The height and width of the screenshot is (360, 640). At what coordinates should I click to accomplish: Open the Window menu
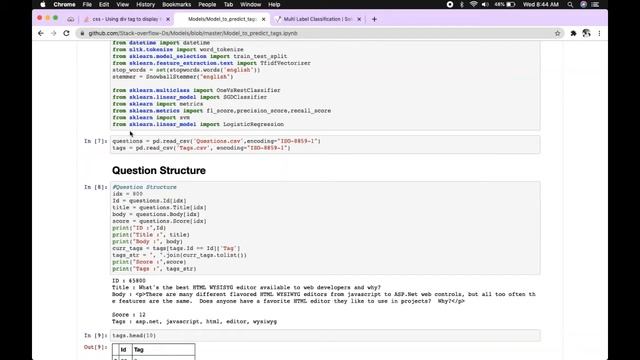pyautogui.click(x=250, y=4)
